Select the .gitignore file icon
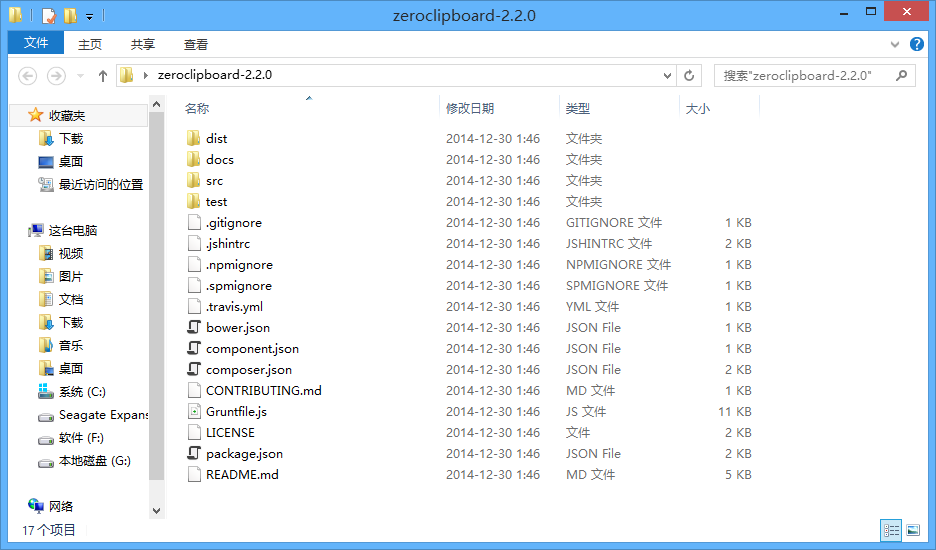This screenshot has height=550, width=936. click(x=194, y=222)
